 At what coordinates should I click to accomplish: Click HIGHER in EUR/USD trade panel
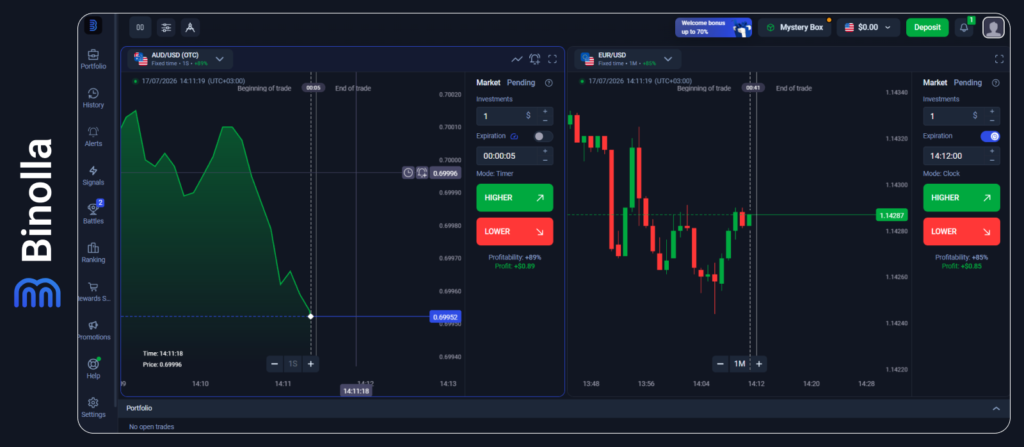tap(961, 197)
